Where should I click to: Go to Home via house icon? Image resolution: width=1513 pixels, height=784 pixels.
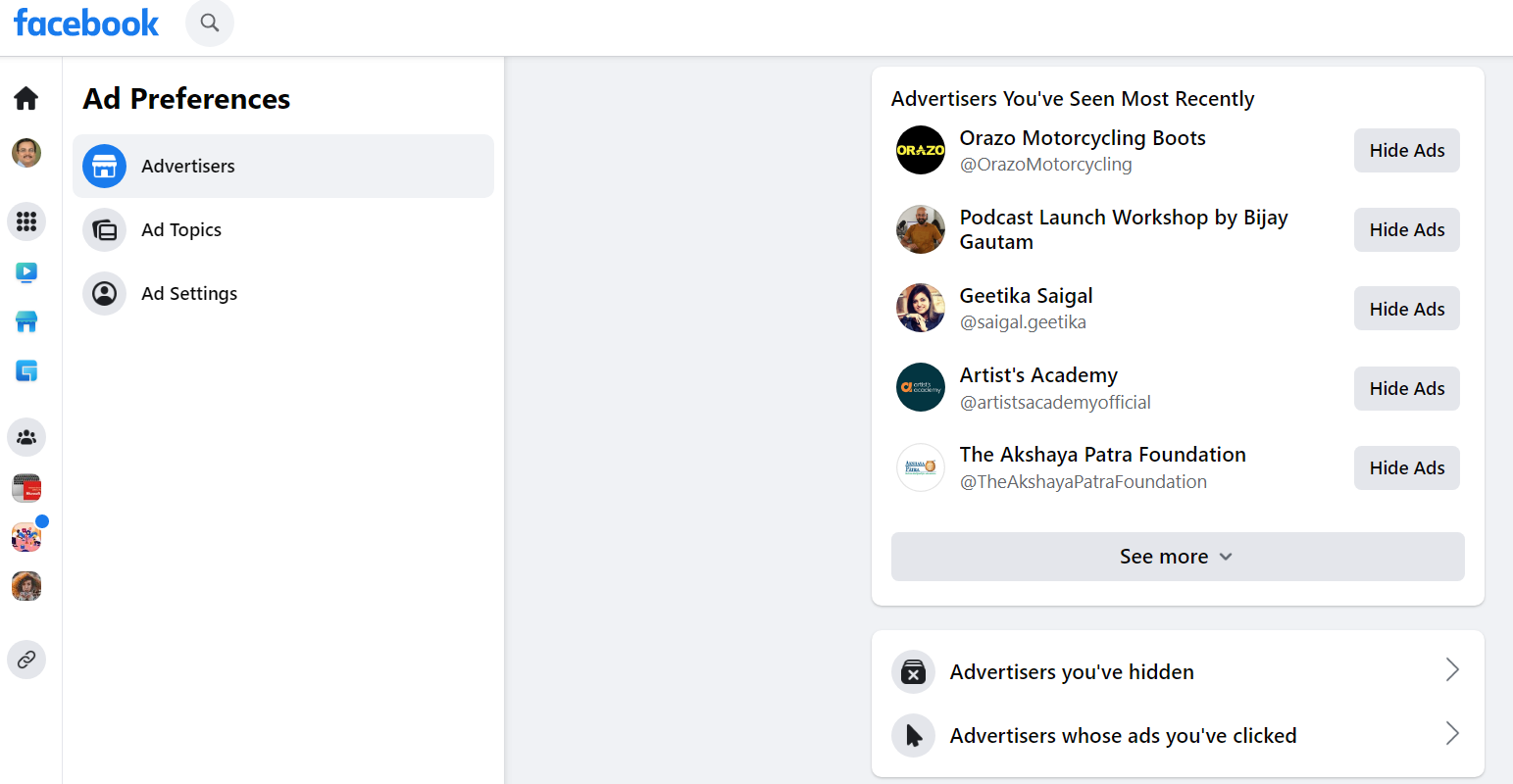click(26, 98)
